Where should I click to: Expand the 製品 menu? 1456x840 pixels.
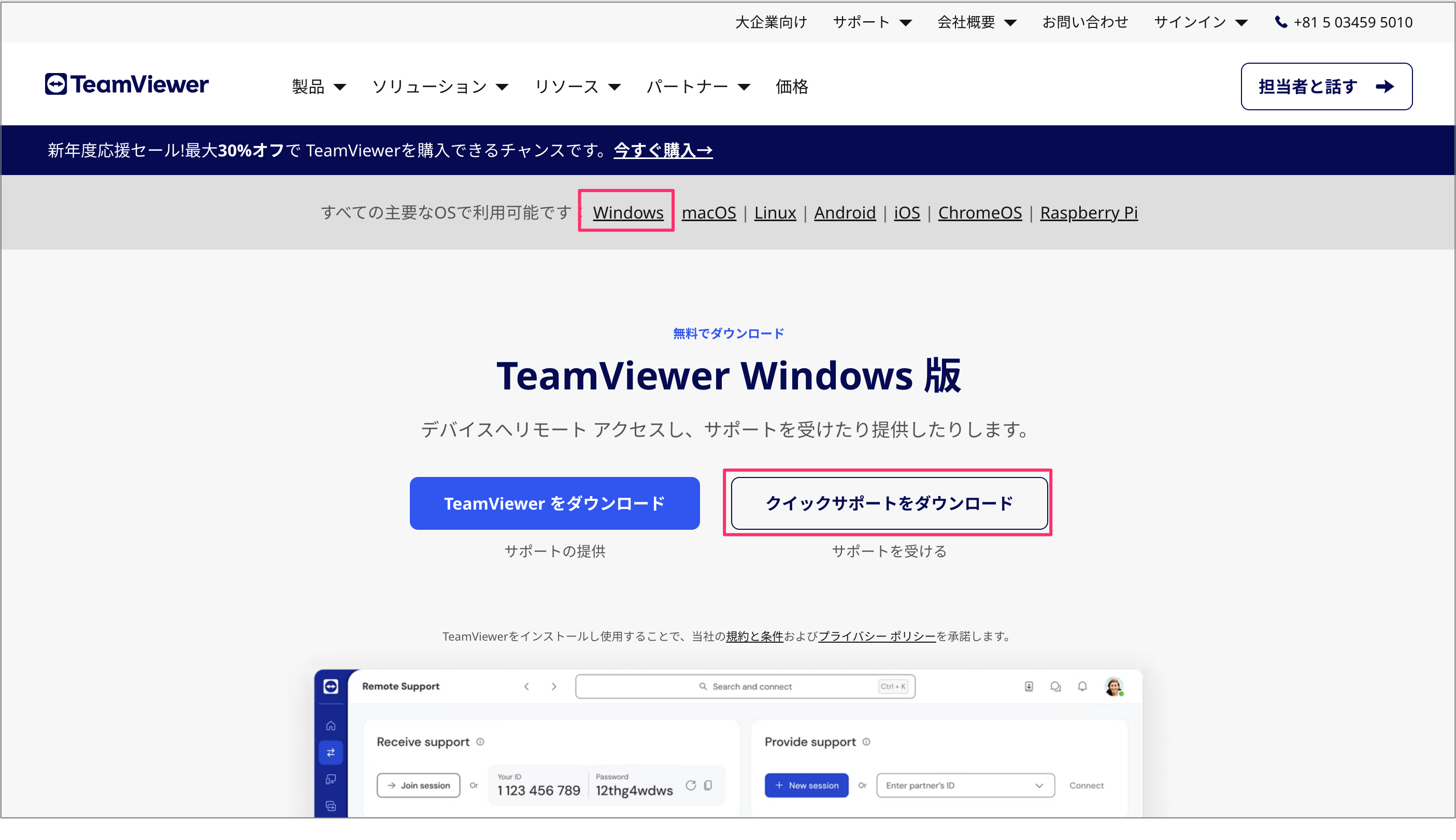point(319,86)
